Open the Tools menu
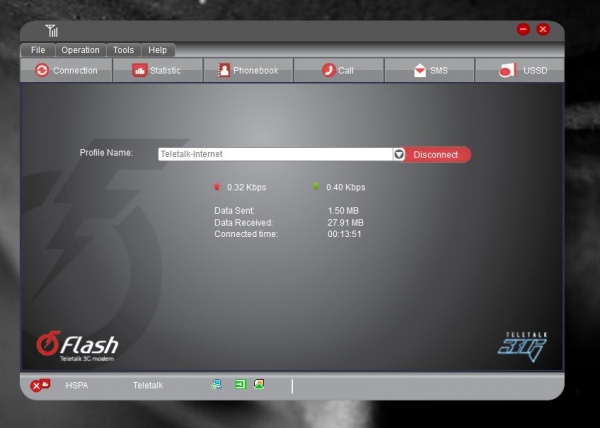This screenshot has height=428, width=600. [124, 50]
